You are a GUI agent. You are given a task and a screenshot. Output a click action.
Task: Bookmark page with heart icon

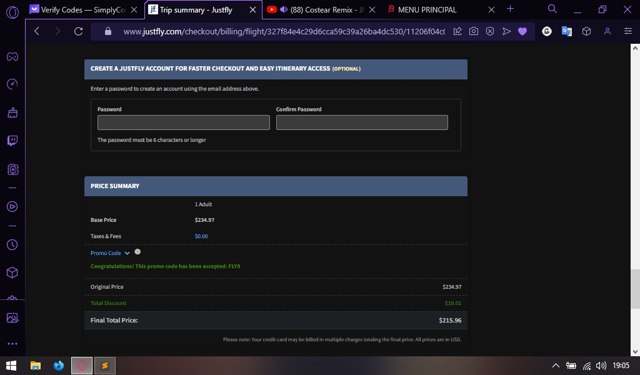pyautogui.click(x=522, y=31)
